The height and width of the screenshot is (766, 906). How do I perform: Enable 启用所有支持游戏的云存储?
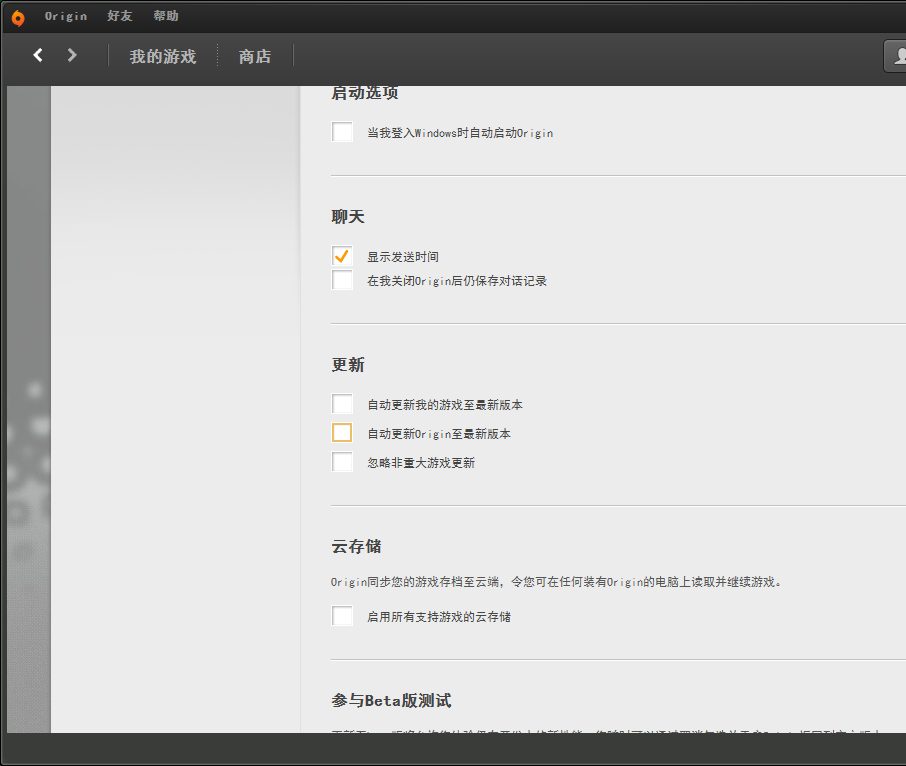coord(342,616)
